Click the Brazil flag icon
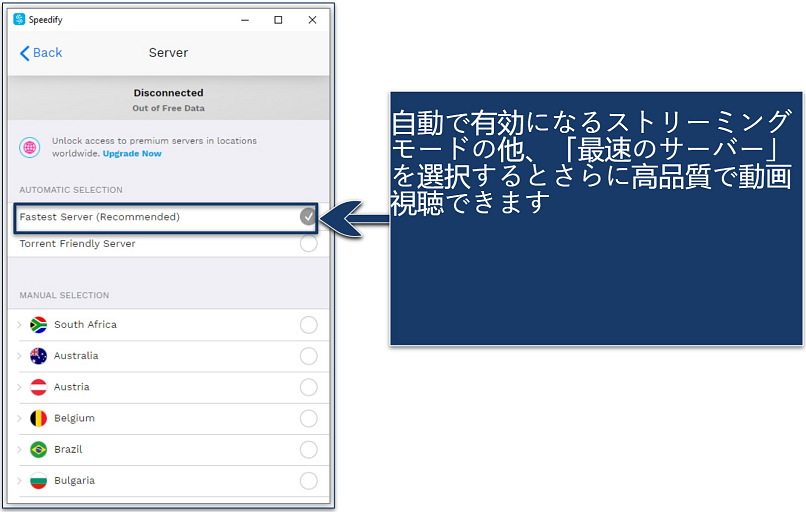Screen dimensions: 806x512 [39, 449]
